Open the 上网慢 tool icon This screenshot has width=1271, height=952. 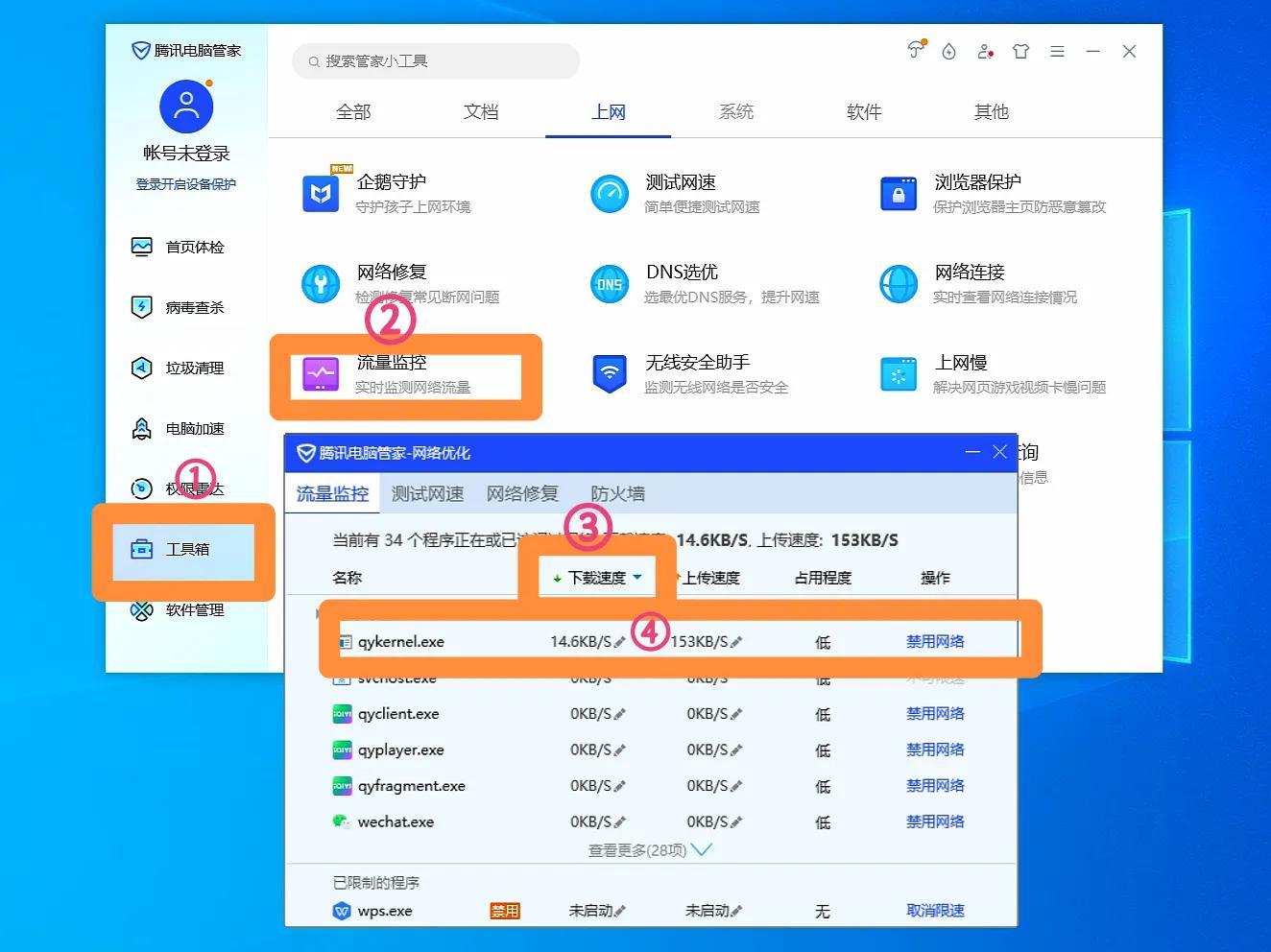tap(899, 374)
